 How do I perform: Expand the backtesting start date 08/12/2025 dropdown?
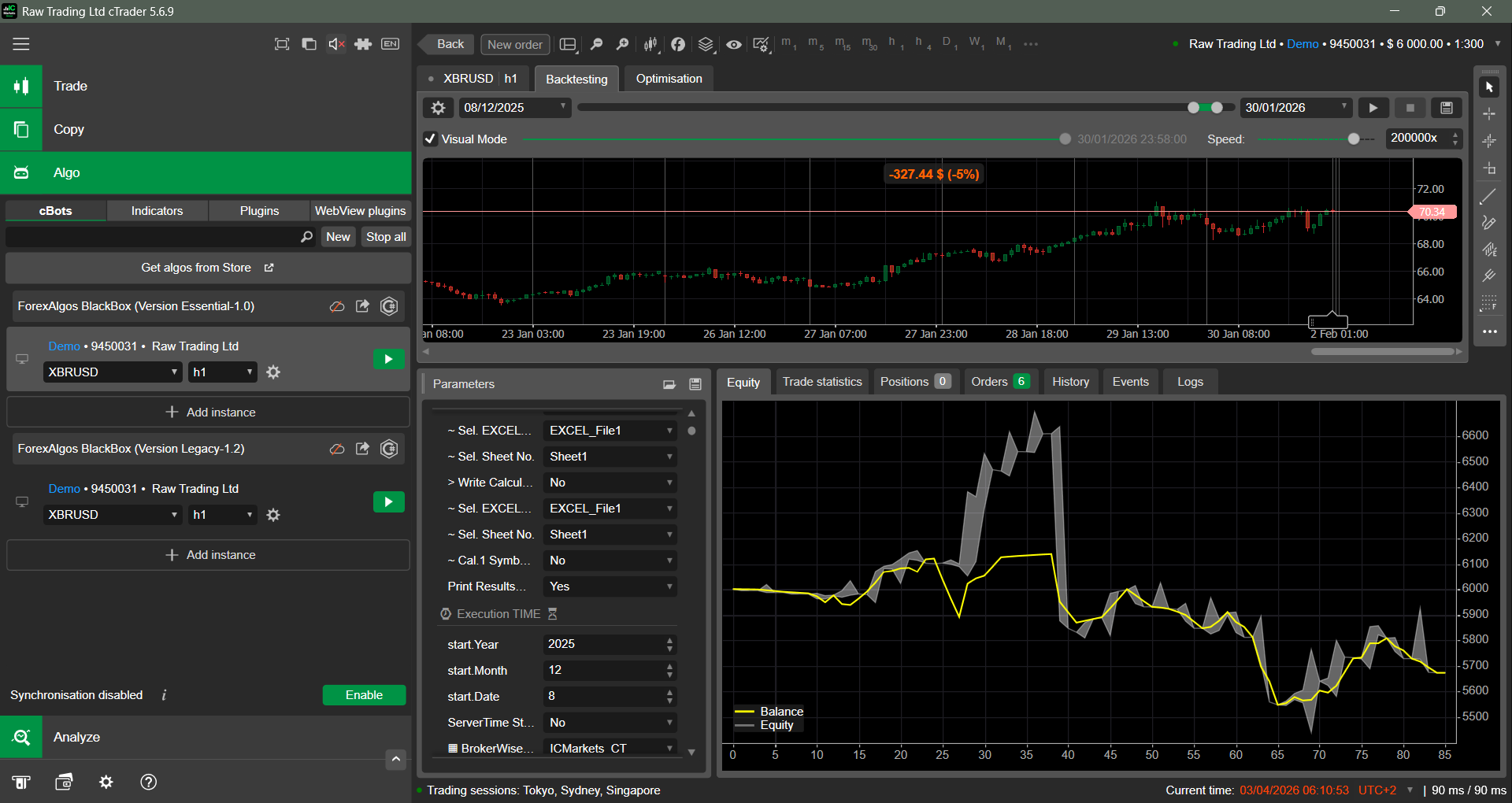tap(515, 108)
